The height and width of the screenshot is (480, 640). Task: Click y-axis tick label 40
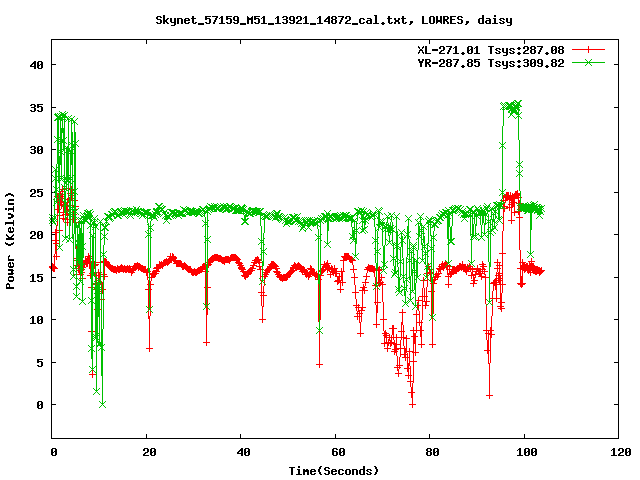pyautogui.click(x=36, y=65)
